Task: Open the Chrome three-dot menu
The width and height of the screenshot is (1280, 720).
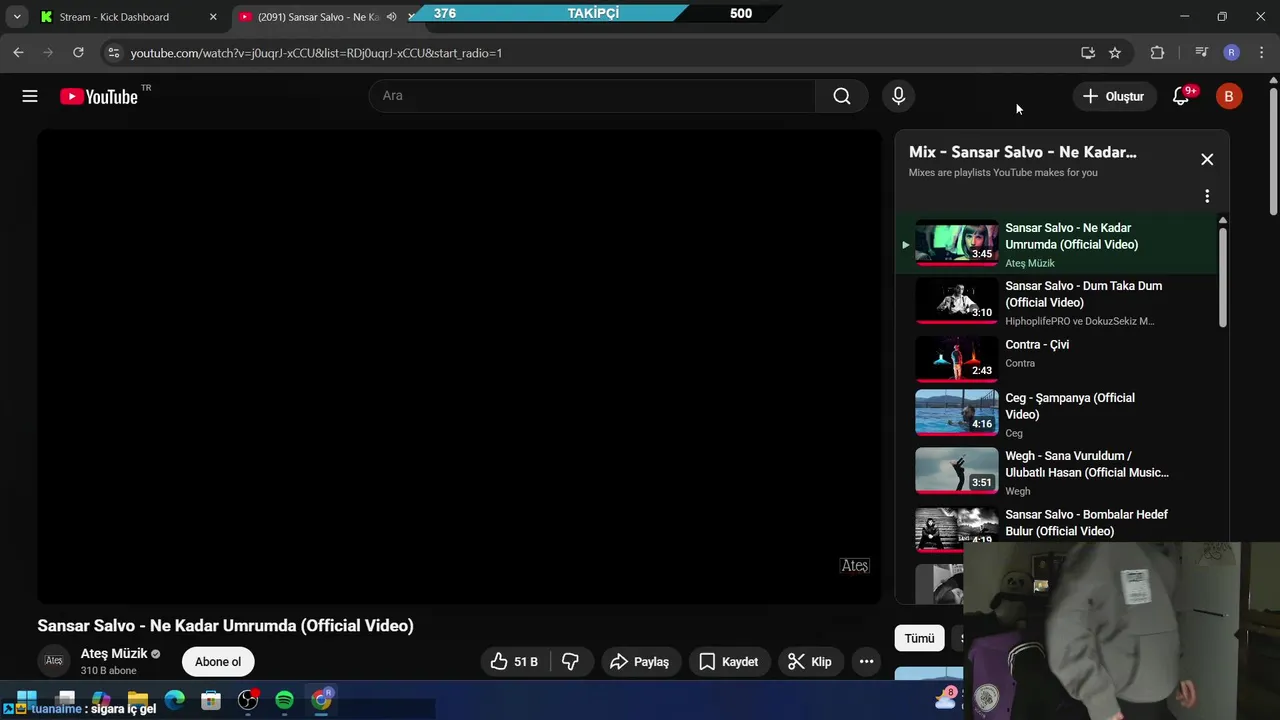Action: (1262, 53)
